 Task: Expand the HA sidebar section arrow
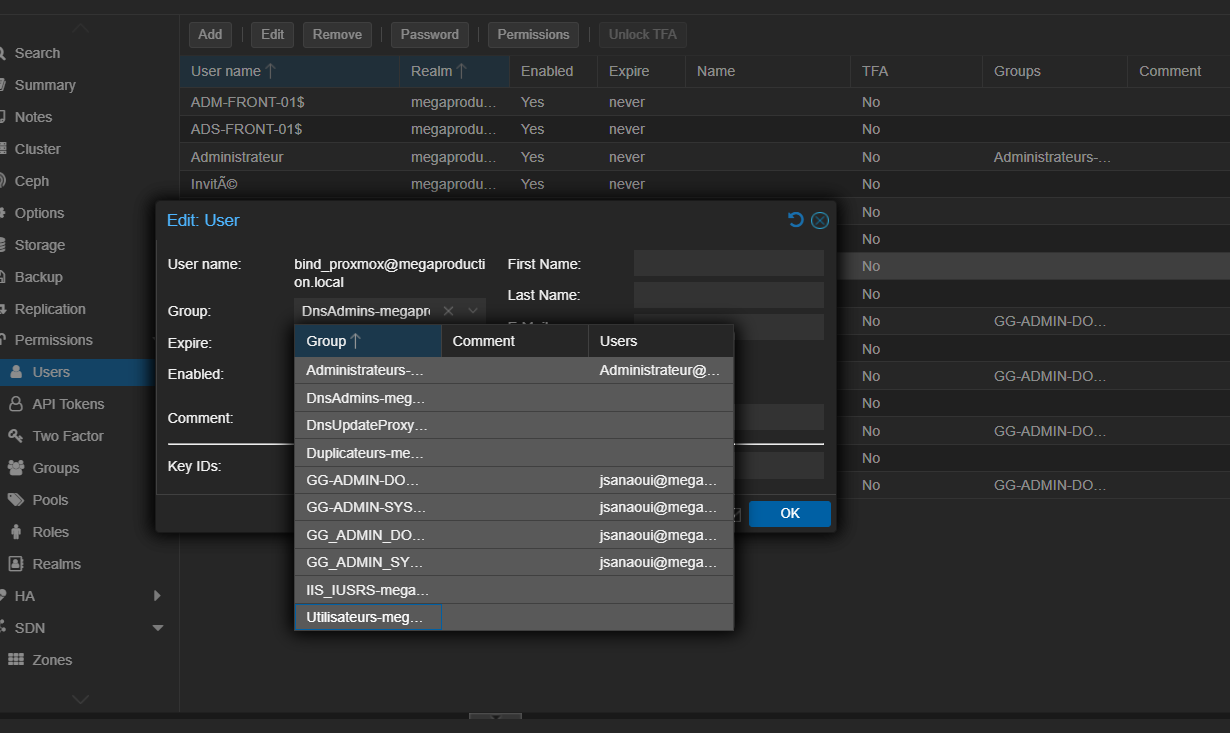click(157, 596)
